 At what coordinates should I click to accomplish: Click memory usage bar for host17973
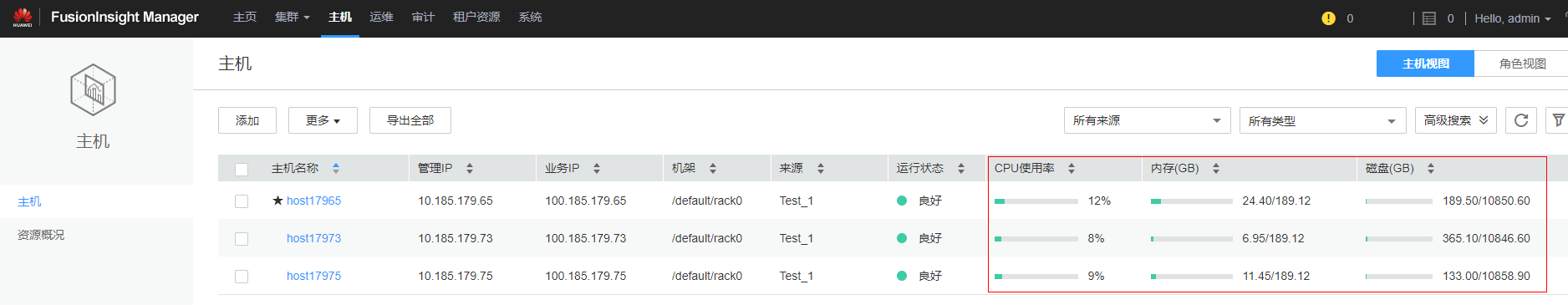click(x=1192, y=239)
